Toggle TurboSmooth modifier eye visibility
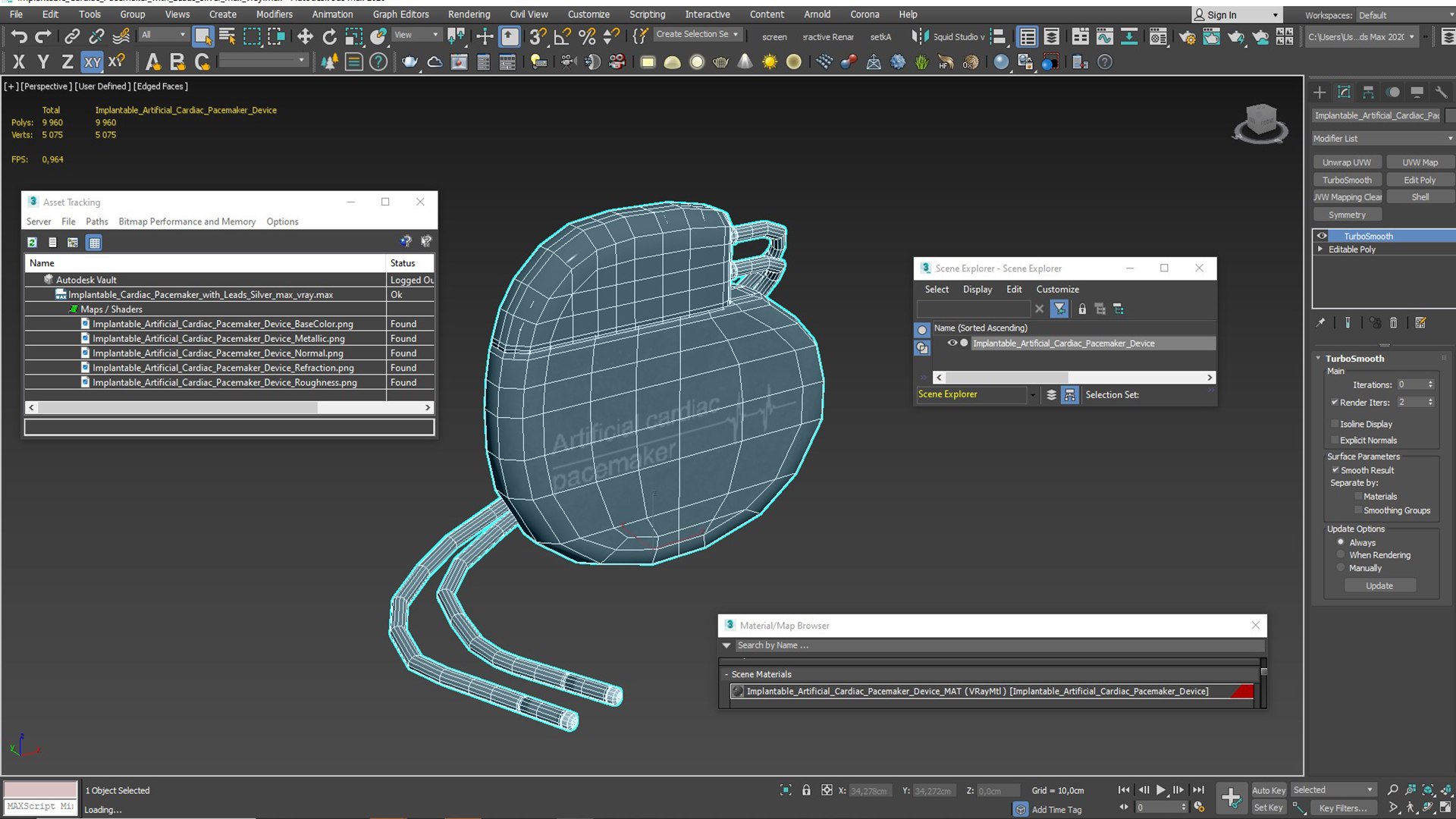 [1322, 236]
